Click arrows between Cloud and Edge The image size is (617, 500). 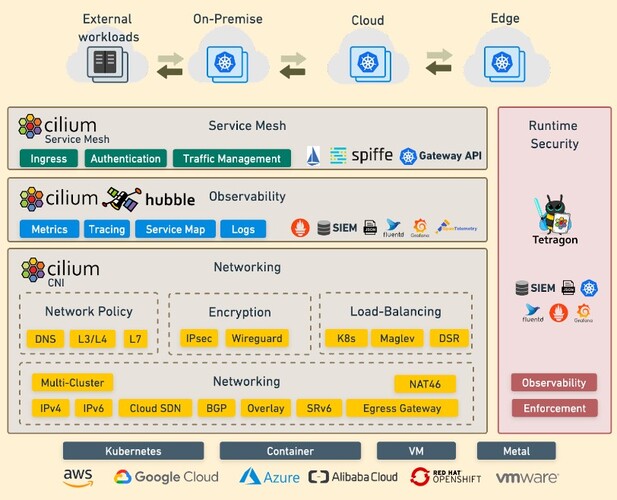(439, 62)
